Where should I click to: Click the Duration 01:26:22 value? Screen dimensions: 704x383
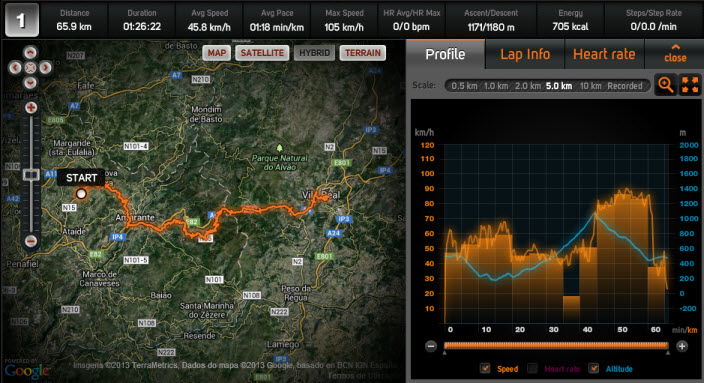[x=142, y=27]
